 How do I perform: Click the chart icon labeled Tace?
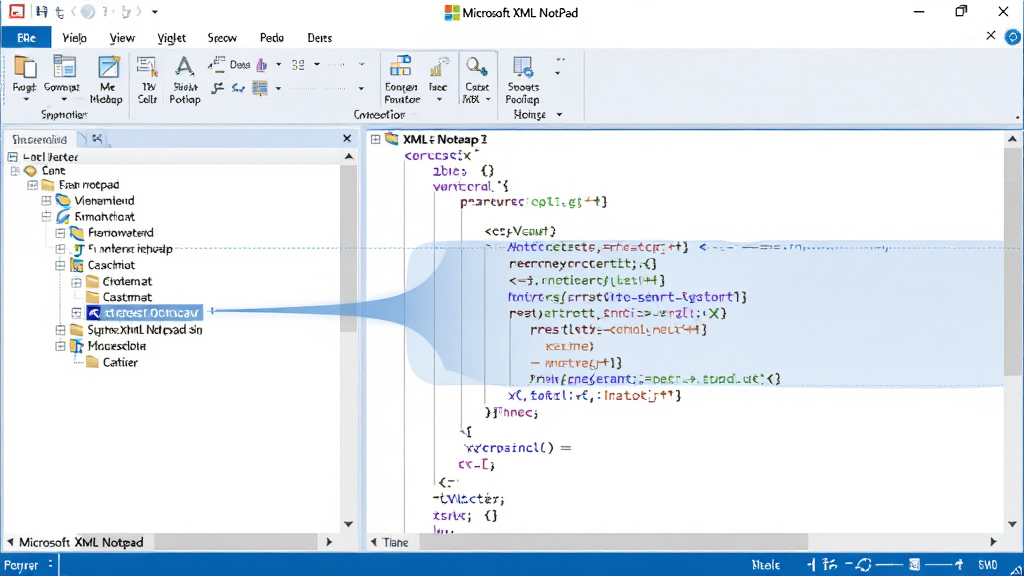(x=438, y=67)
